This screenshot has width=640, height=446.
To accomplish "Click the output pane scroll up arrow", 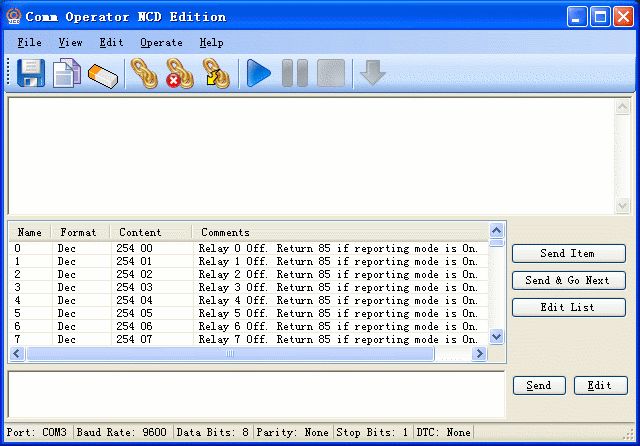I will (x=622, y=107).
